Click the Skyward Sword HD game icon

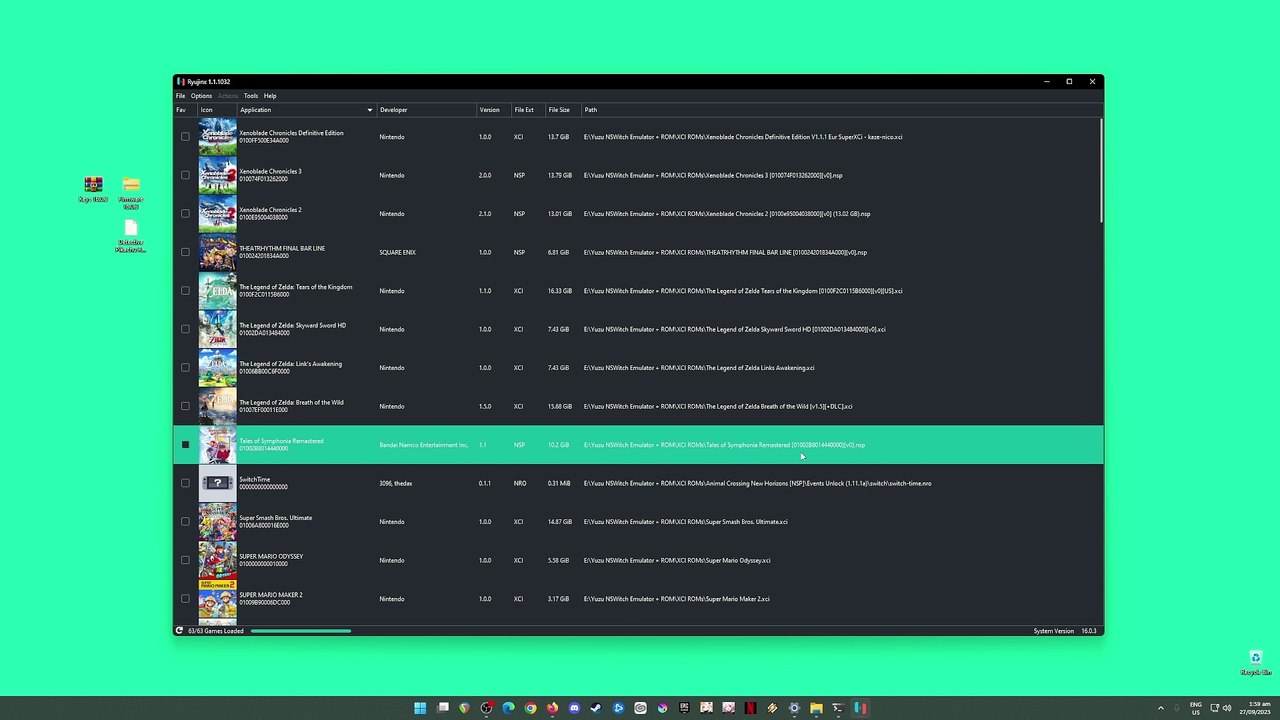point(217,329)
